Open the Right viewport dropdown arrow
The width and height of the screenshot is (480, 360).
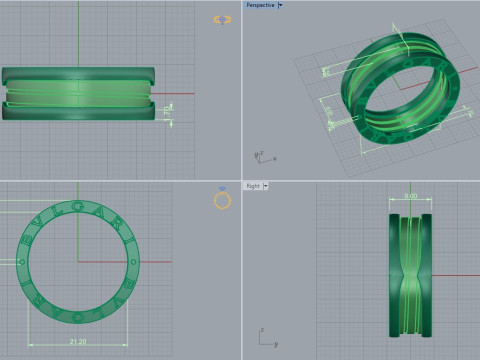click(x=266, y=186)
